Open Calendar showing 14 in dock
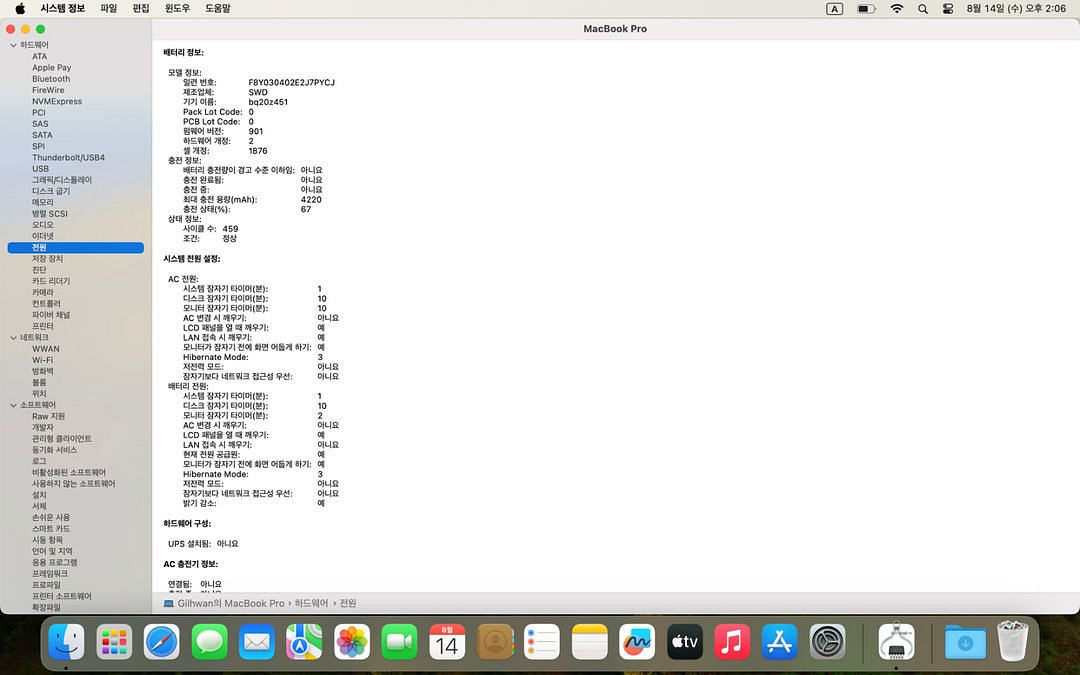This screenshot has width=1080, height=675. pos(447,643)
